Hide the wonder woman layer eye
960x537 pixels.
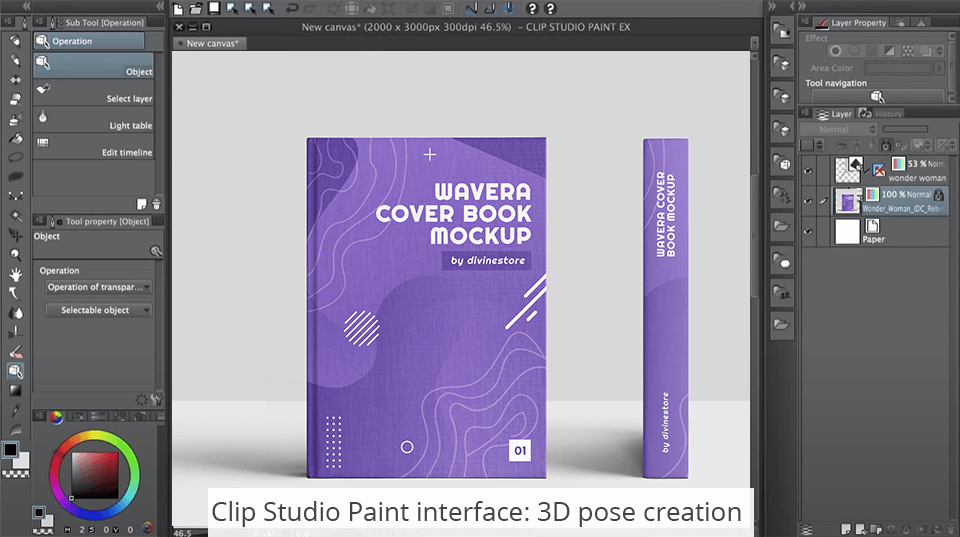pyautogui.click(x=808, y=171)
